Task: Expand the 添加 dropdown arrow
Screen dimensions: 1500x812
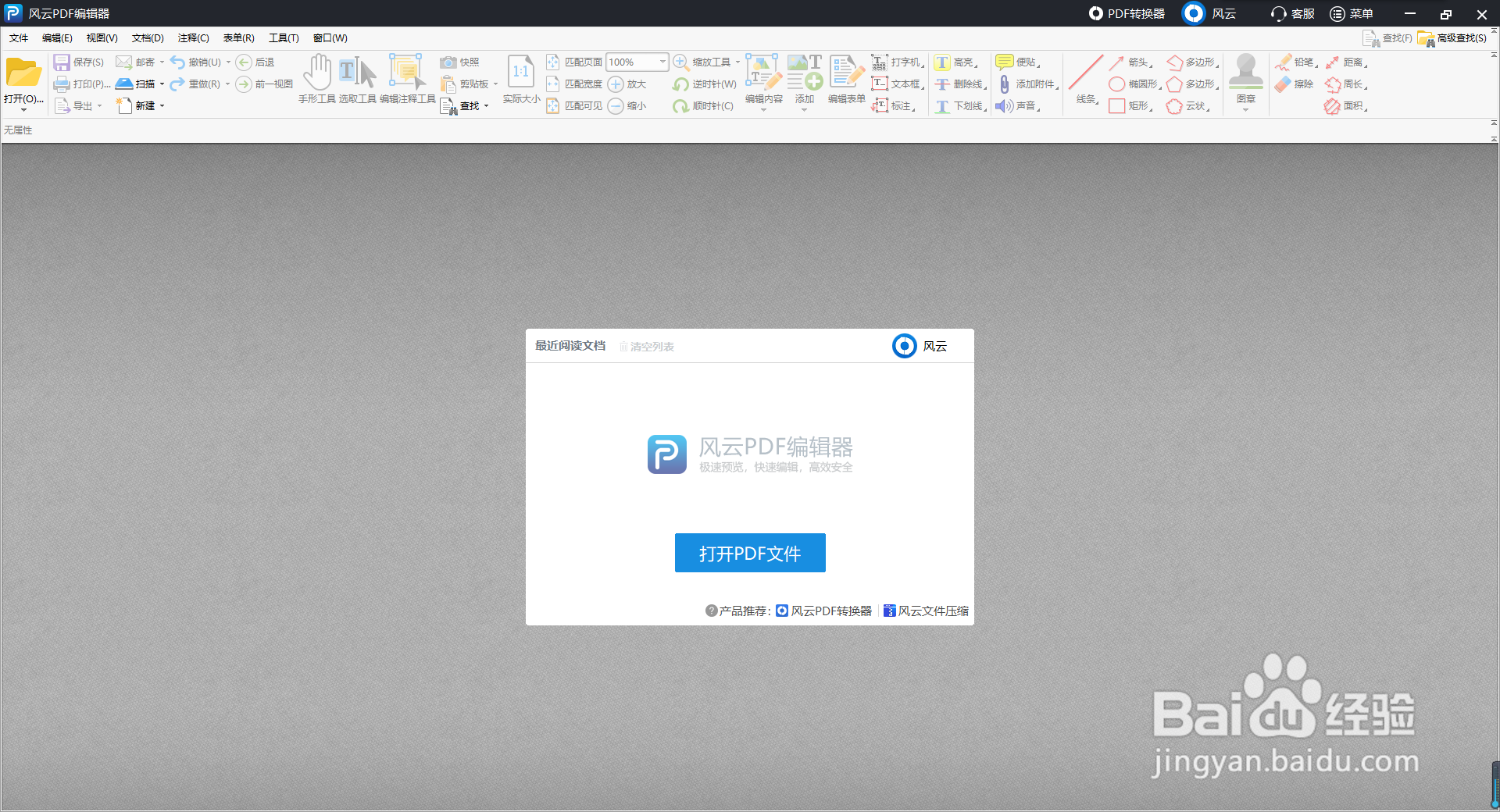Action: (804, 110)
